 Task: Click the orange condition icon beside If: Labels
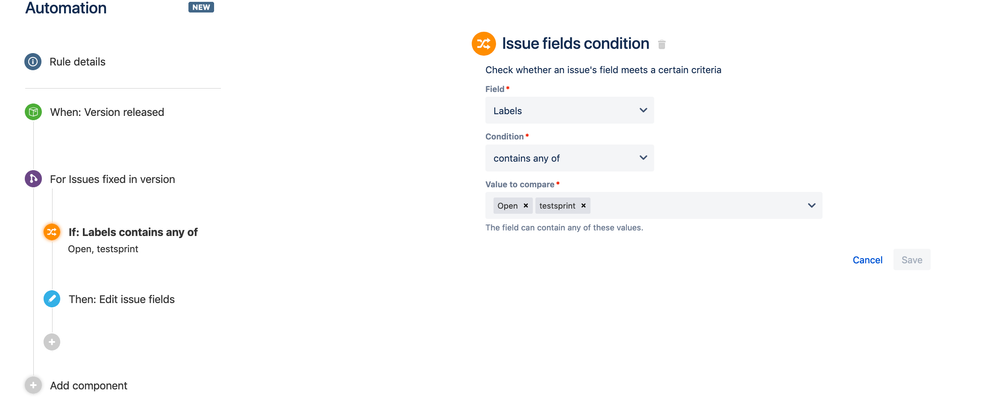pos(52,232)
